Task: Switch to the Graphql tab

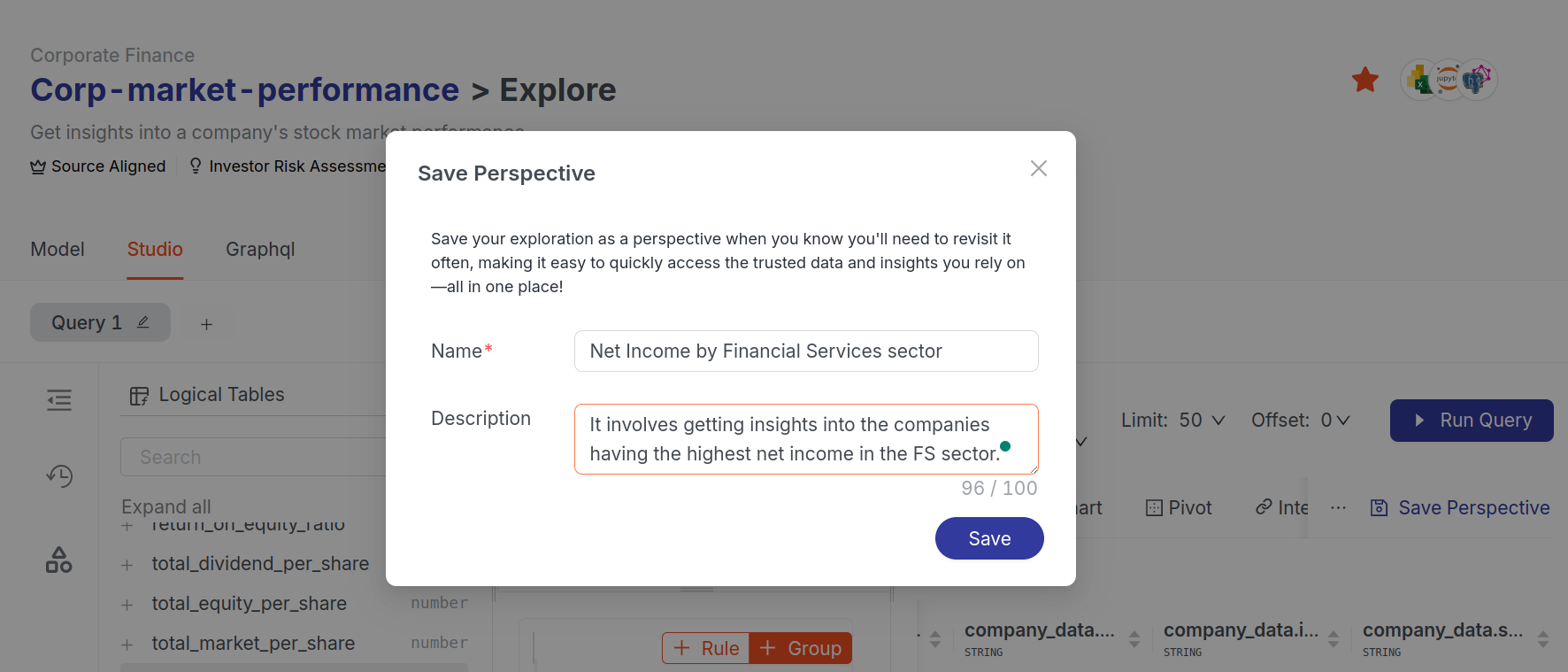Action: click(x=260, y=249)
